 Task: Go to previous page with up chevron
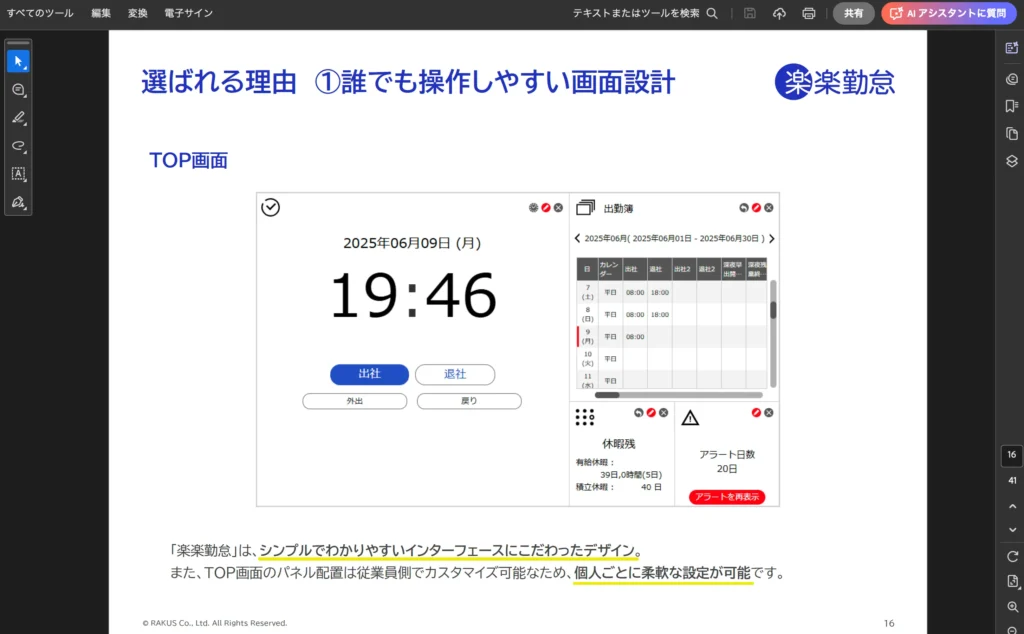click(1012, 506)
